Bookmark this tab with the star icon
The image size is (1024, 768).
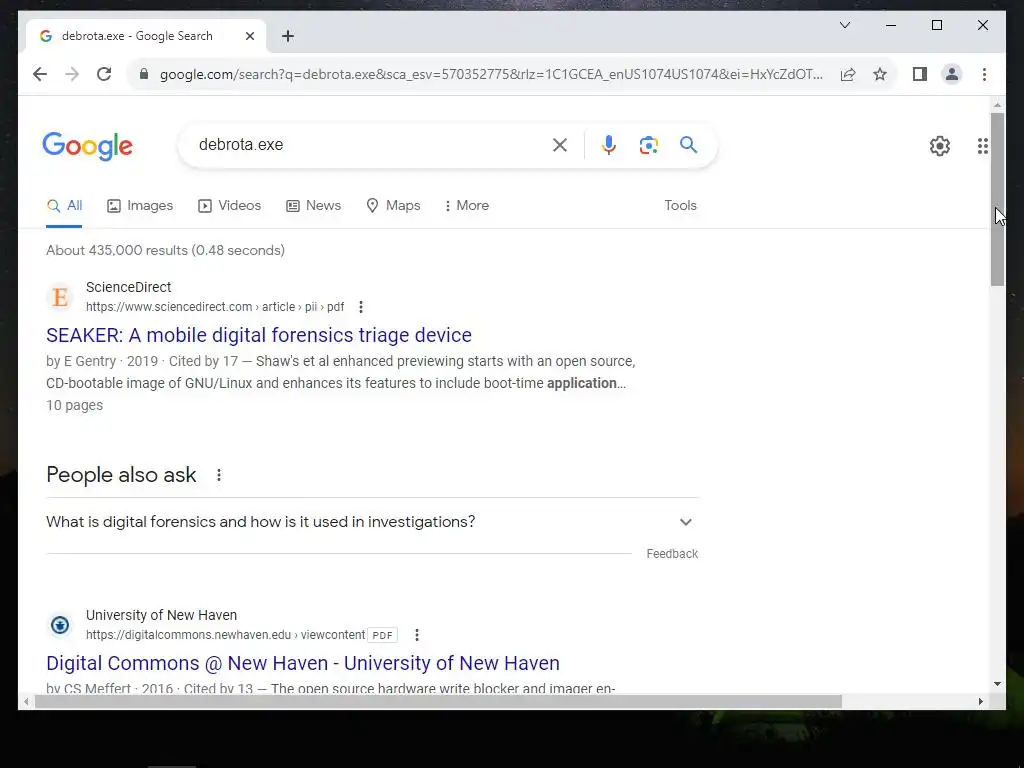pos(880,74)
